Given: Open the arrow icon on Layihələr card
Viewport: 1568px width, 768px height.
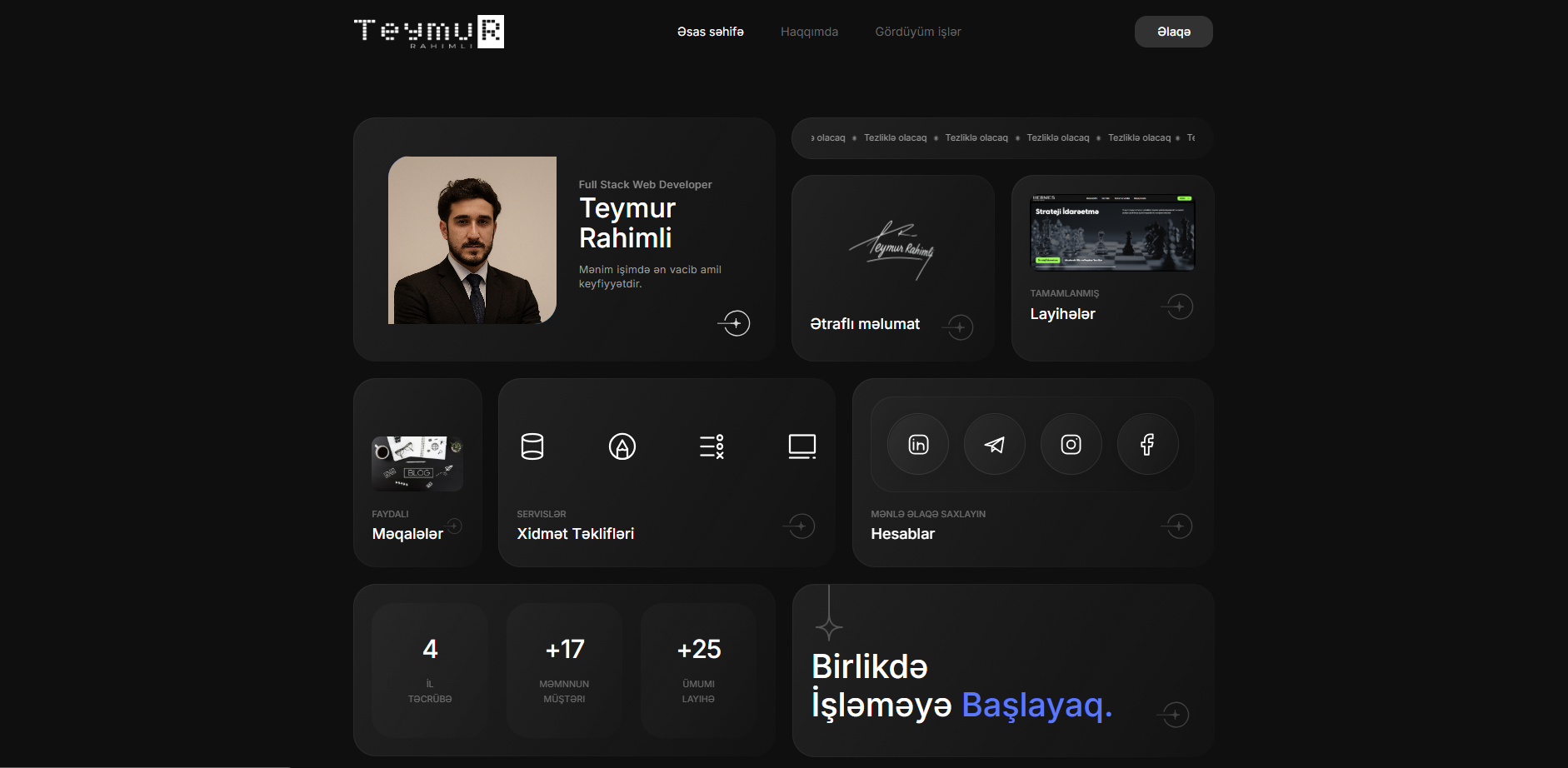Looking at the screenshot, I should point(1177,307).
